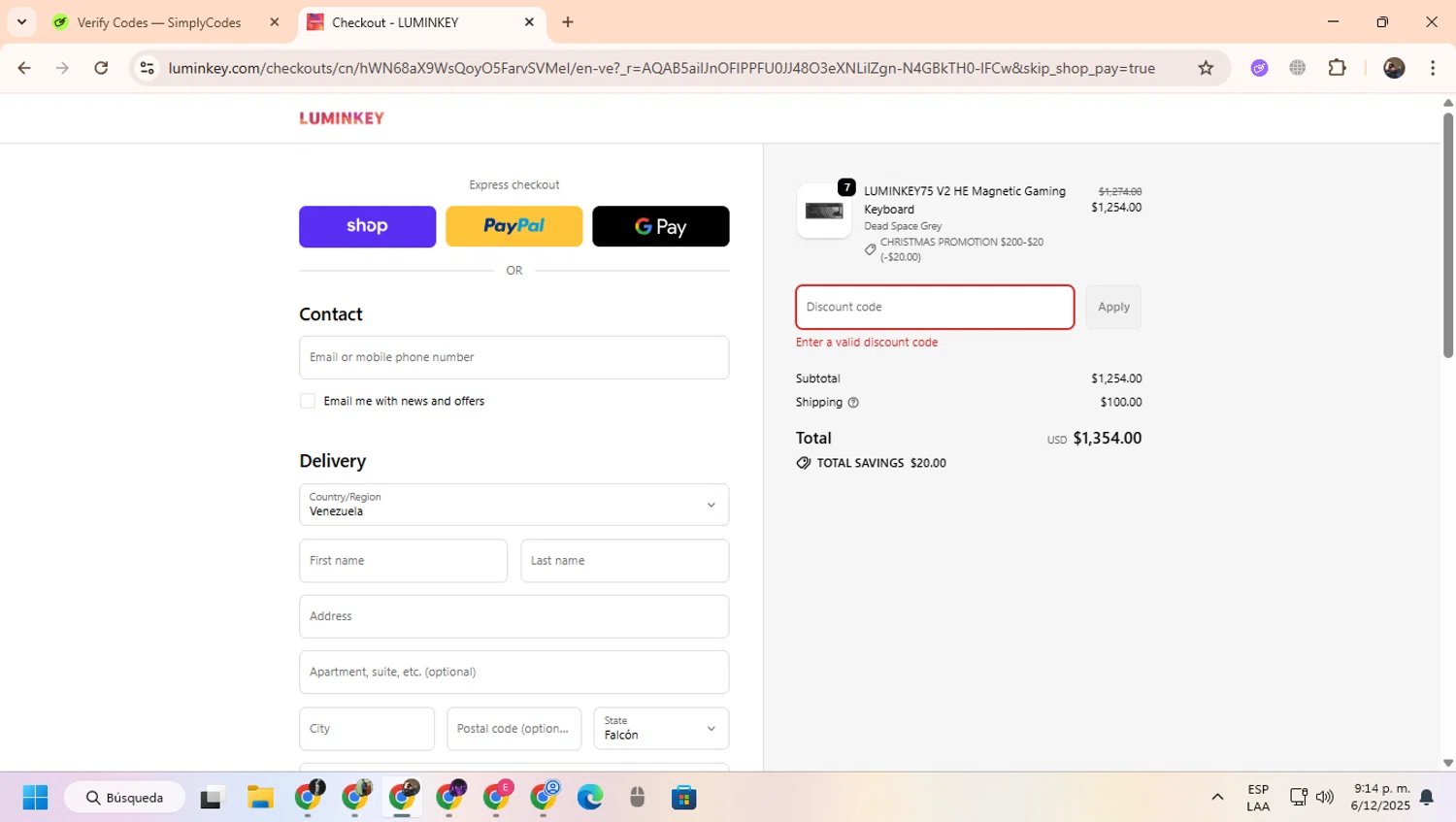Screen dimensions: 1456x822
Task: Open the Country/Region dropdown
Action: click(x=513, y=505)
